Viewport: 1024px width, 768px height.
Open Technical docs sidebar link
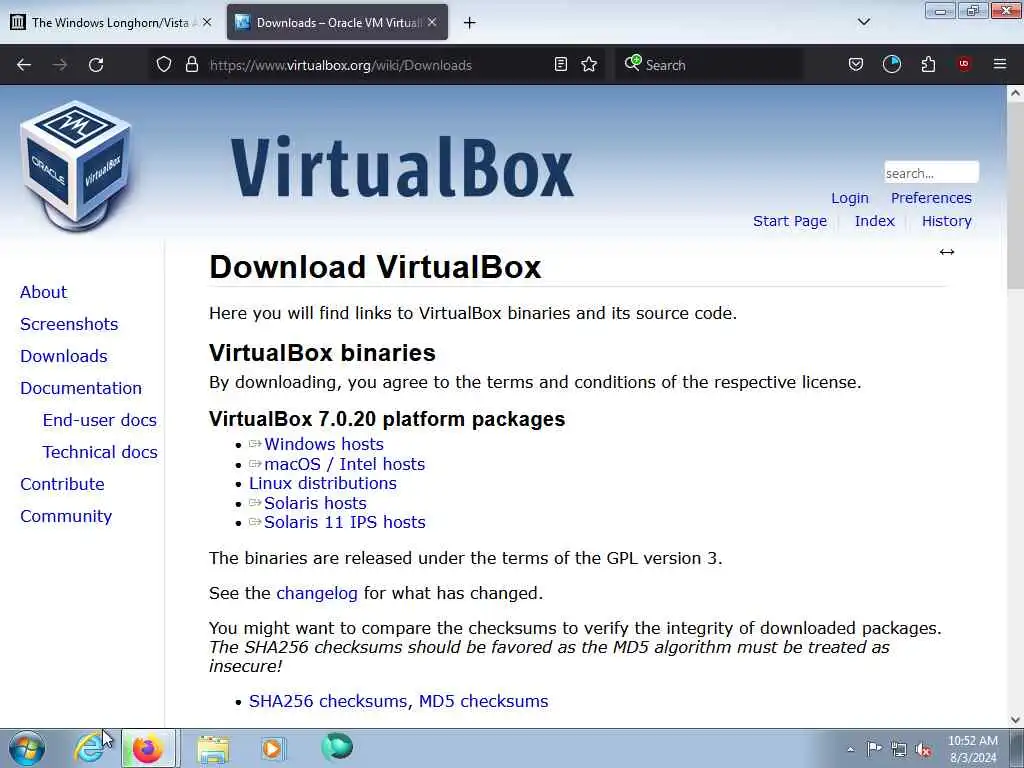[100, 452]
